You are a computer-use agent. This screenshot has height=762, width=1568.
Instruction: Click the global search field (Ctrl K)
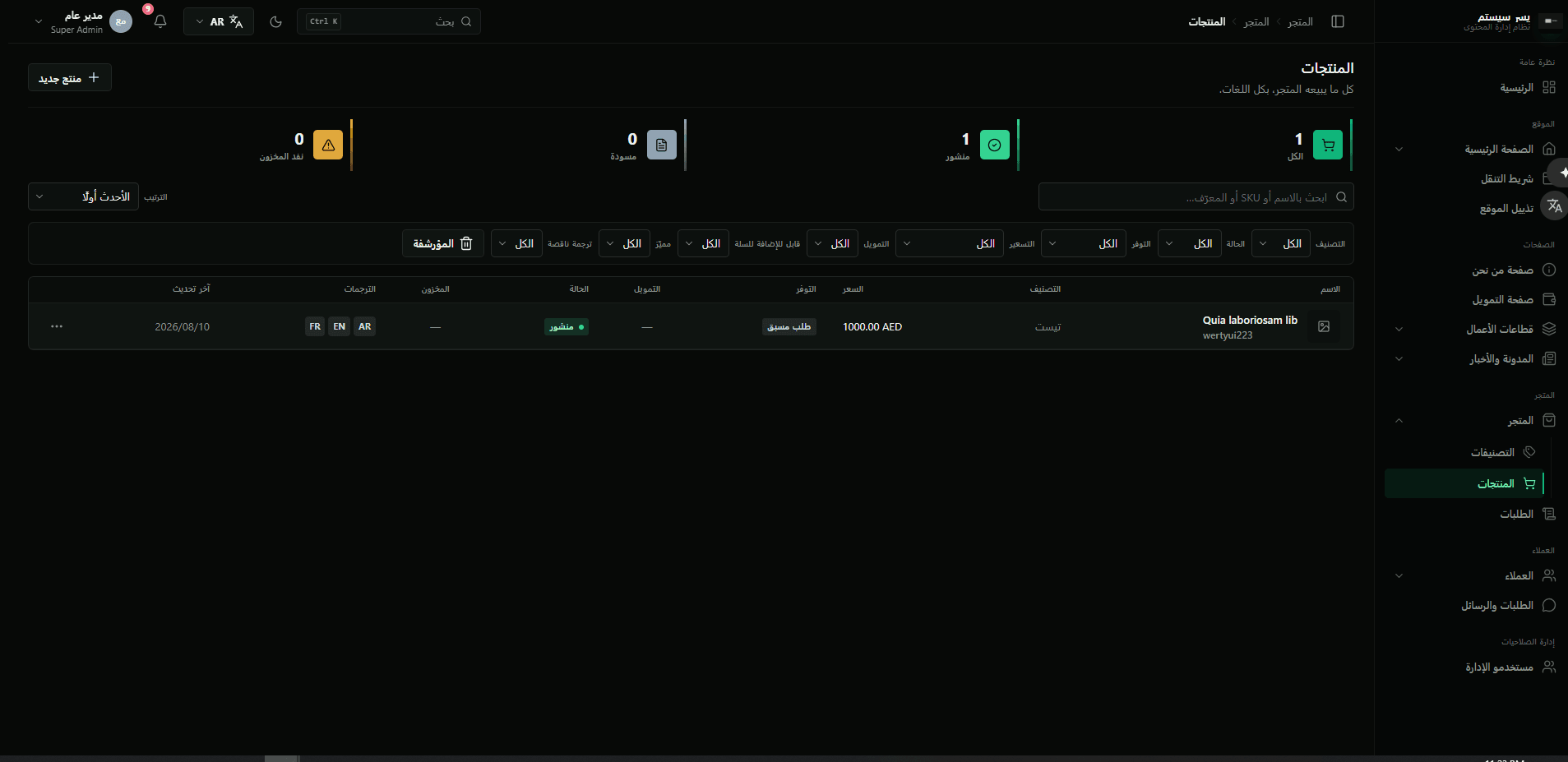click(389, 21)
